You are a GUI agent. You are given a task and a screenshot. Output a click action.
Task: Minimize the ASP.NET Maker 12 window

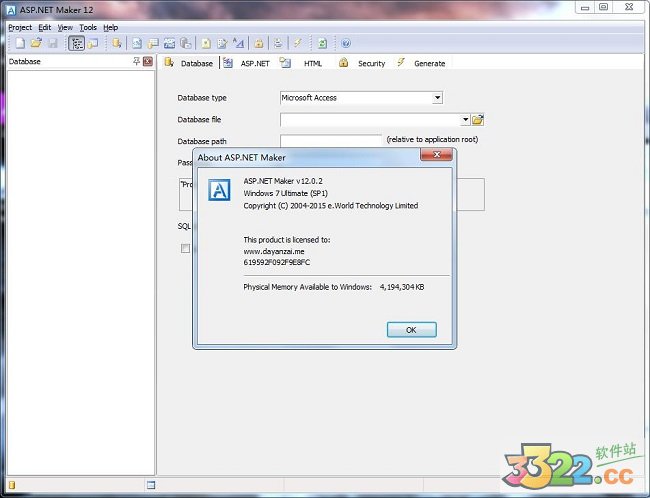[x=585, y=7]
